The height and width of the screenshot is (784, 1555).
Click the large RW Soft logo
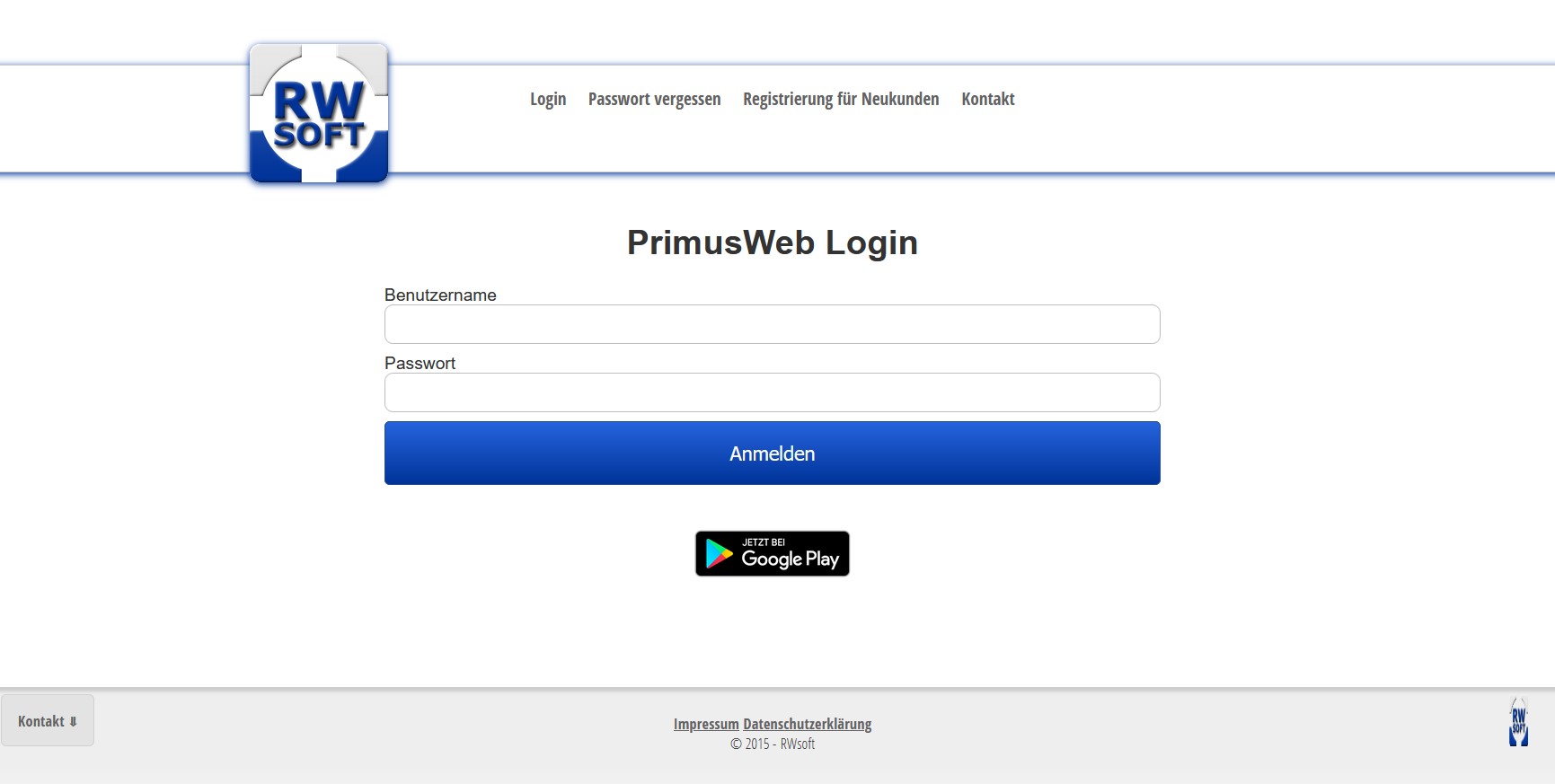click(319, 113)
